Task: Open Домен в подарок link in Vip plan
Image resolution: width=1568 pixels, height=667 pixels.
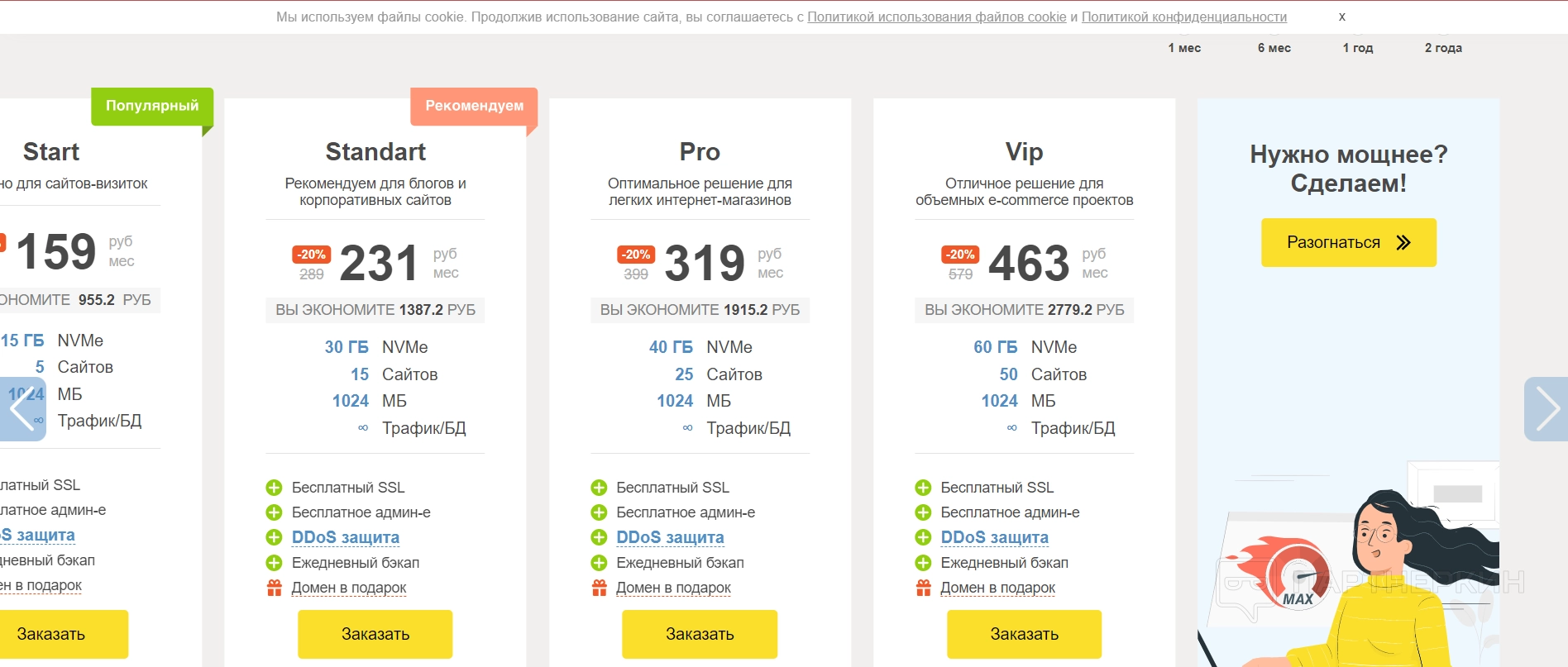Action: [x=997, y=588]
